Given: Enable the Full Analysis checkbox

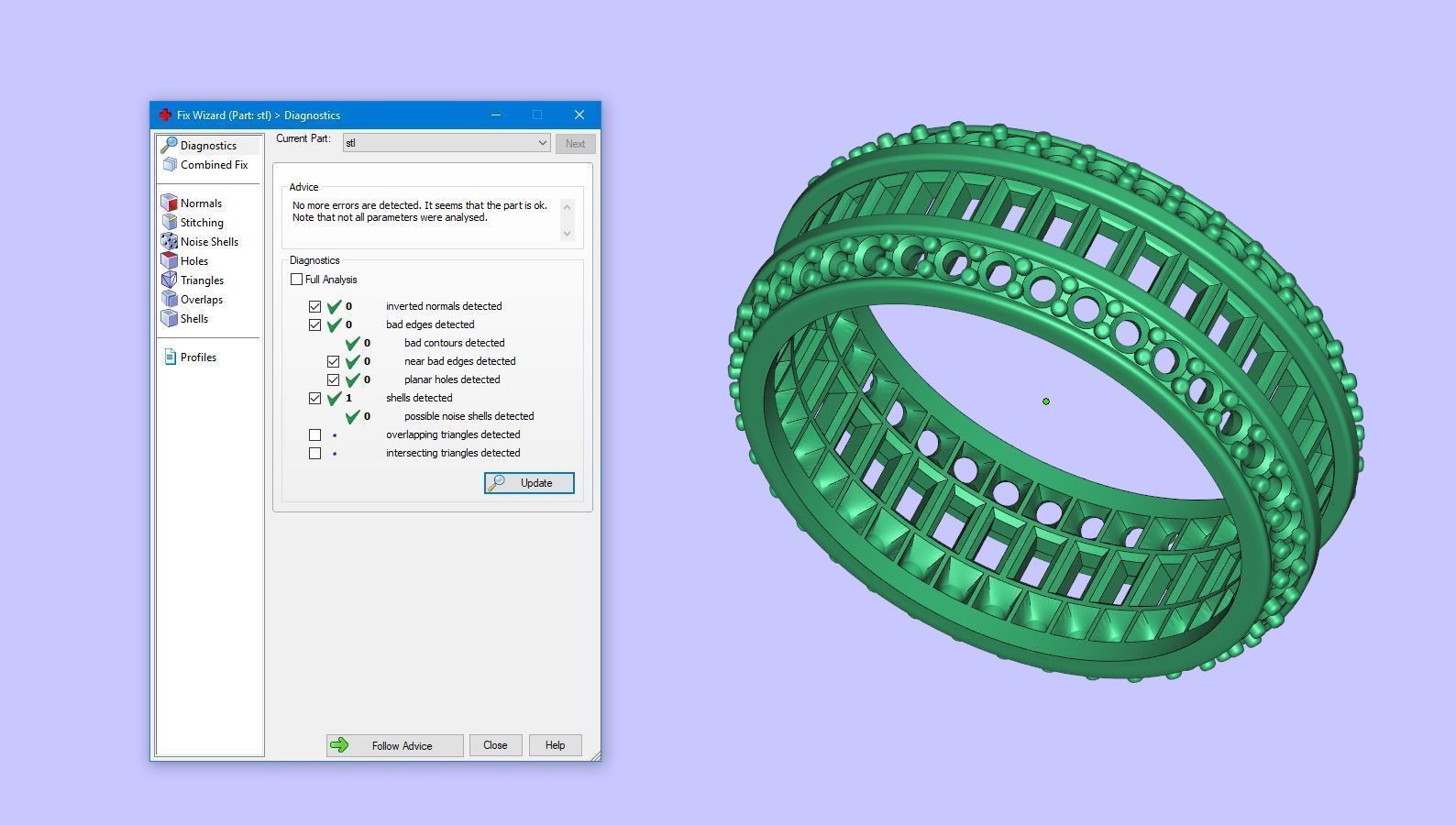Looking at the screenshot, I should tap(296, 279).
